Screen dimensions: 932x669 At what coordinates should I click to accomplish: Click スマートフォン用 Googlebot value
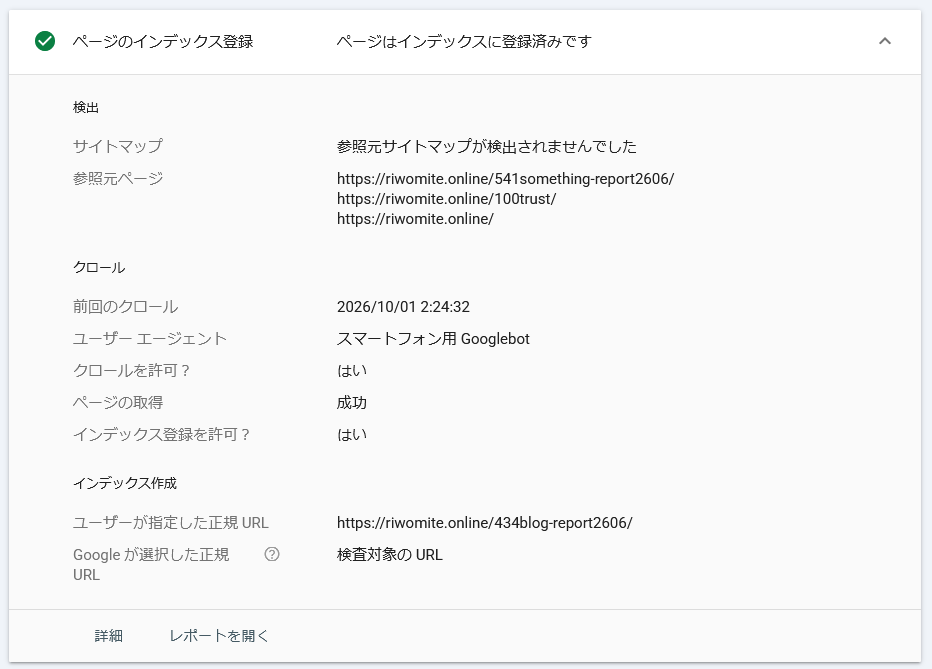pyautogui.click(x=433, y=339)
